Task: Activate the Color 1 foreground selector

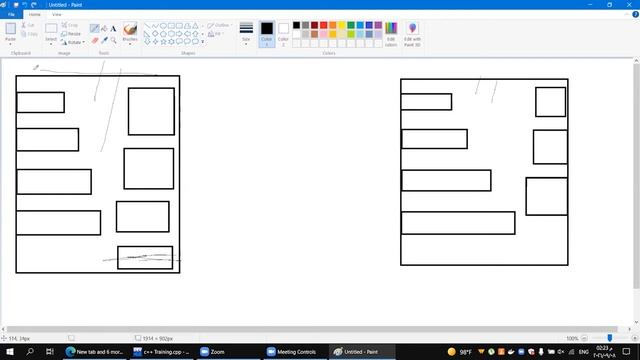Action: 267,34
